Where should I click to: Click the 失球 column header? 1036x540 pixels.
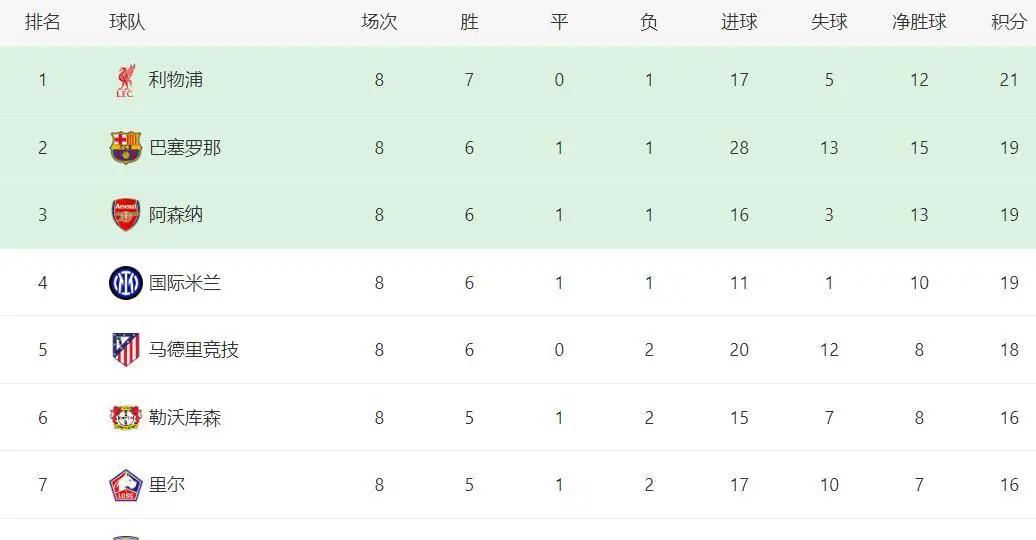829,22
